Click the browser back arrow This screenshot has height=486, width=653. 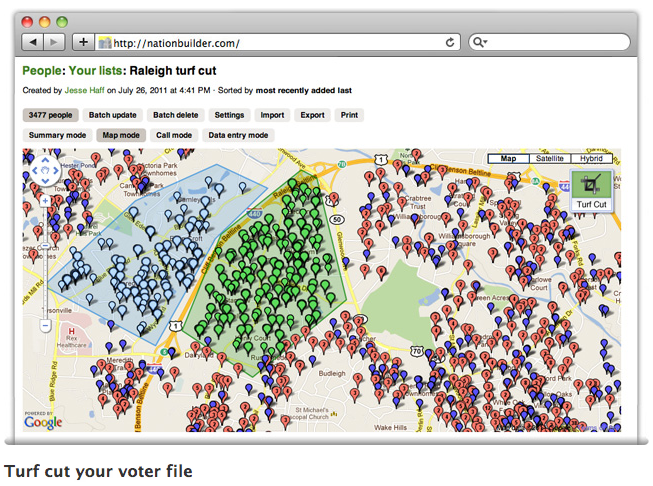point(32,42)
